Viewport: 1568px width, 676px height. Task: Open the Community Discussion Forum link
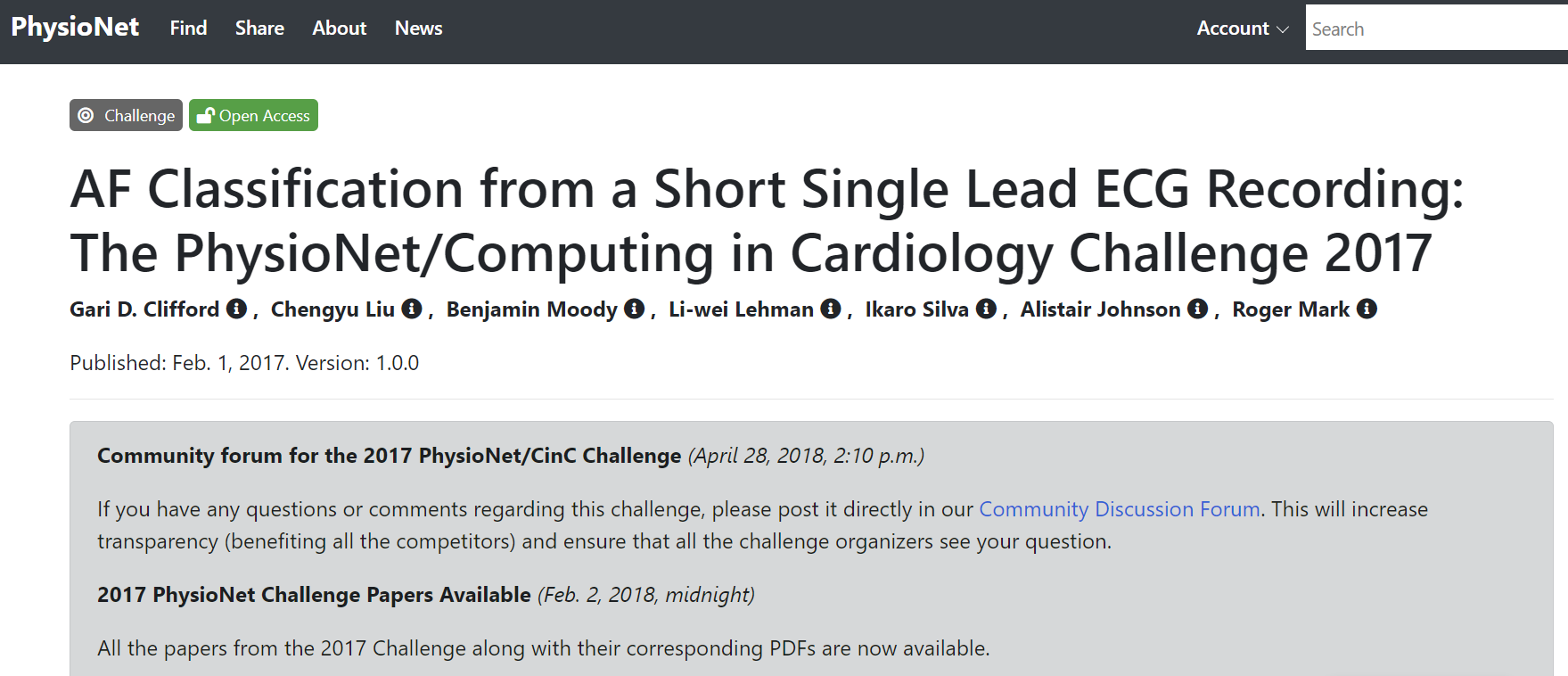tap(1119, 508)
